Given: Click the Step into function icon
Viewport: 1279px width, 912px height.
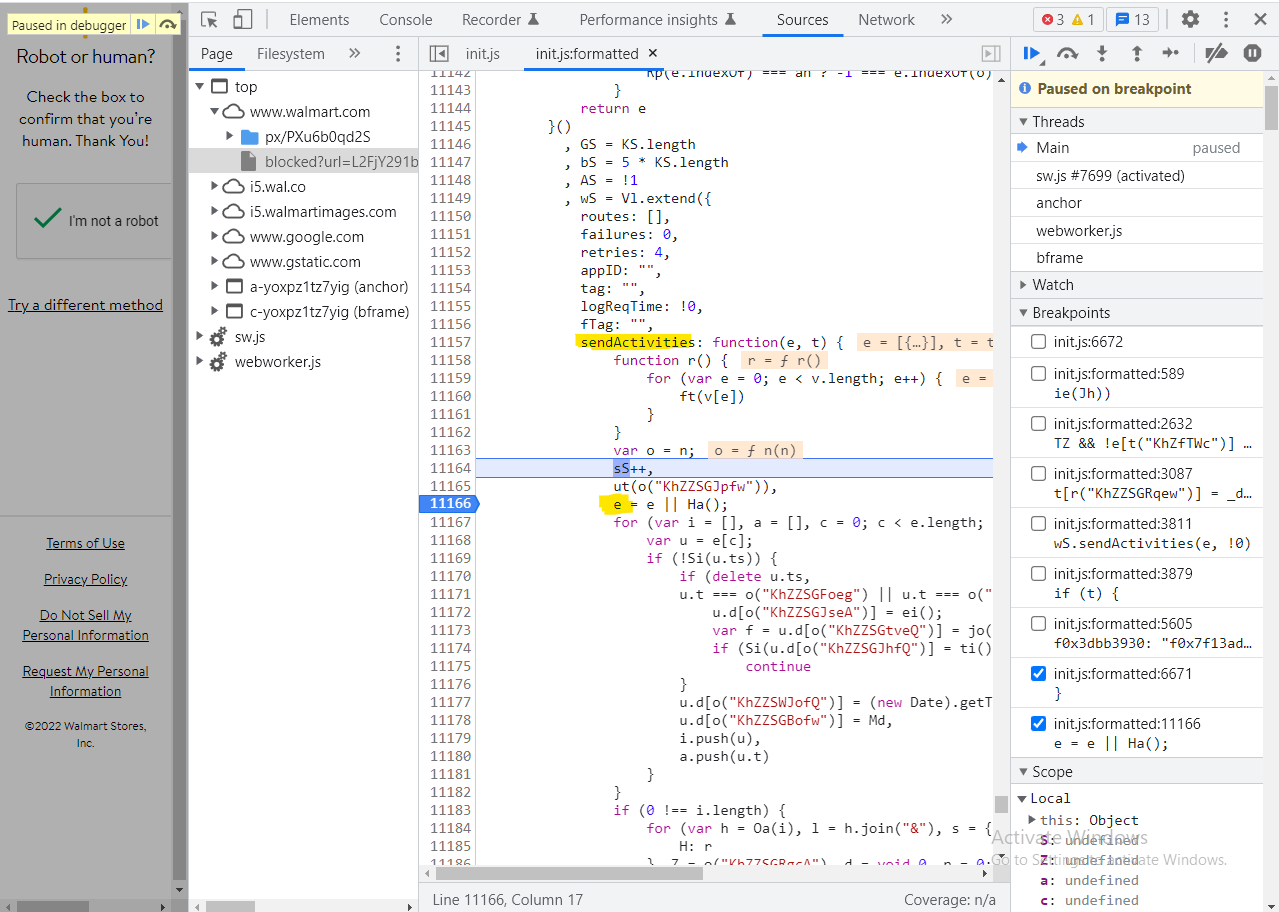Looking at the screenshot, I should pos(1102,54).
